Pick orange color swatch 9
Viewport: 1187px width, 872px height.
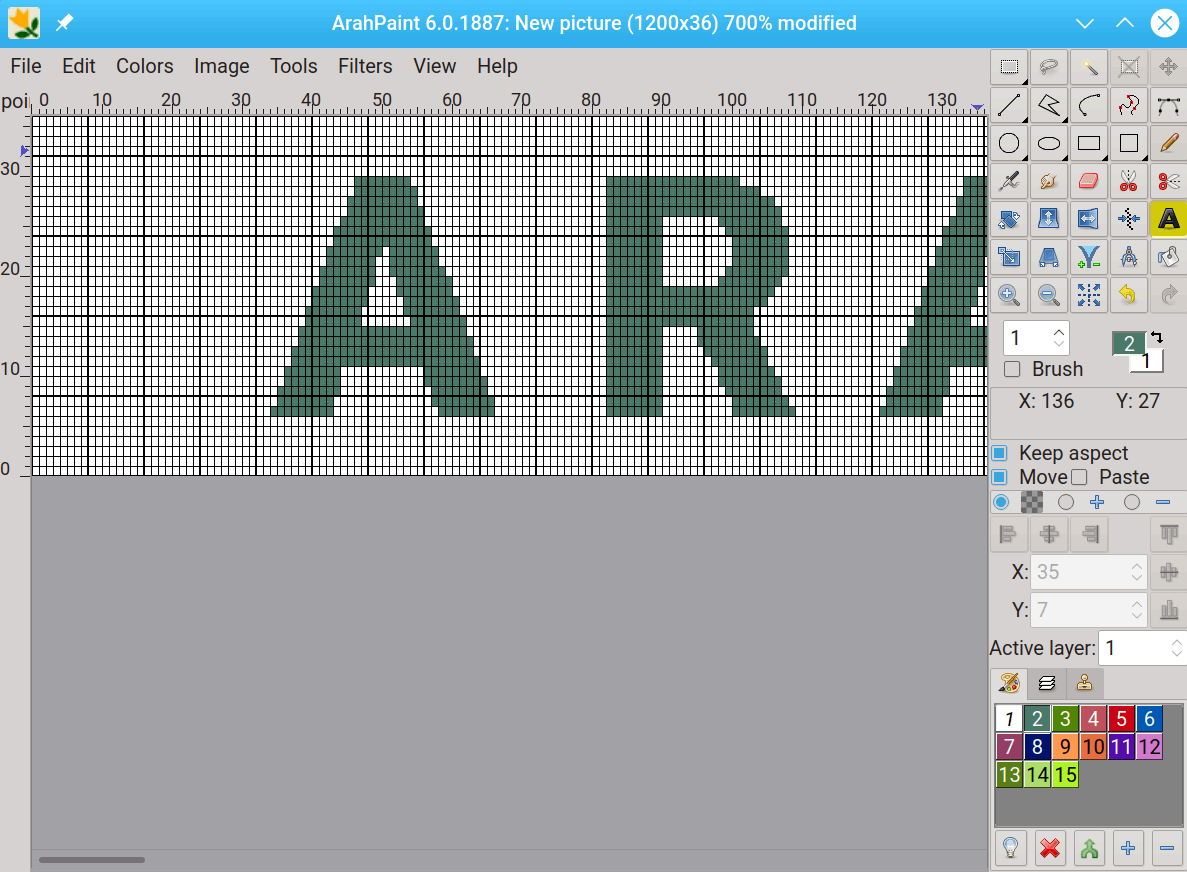pyautogui.click(x=1065, y=746)
